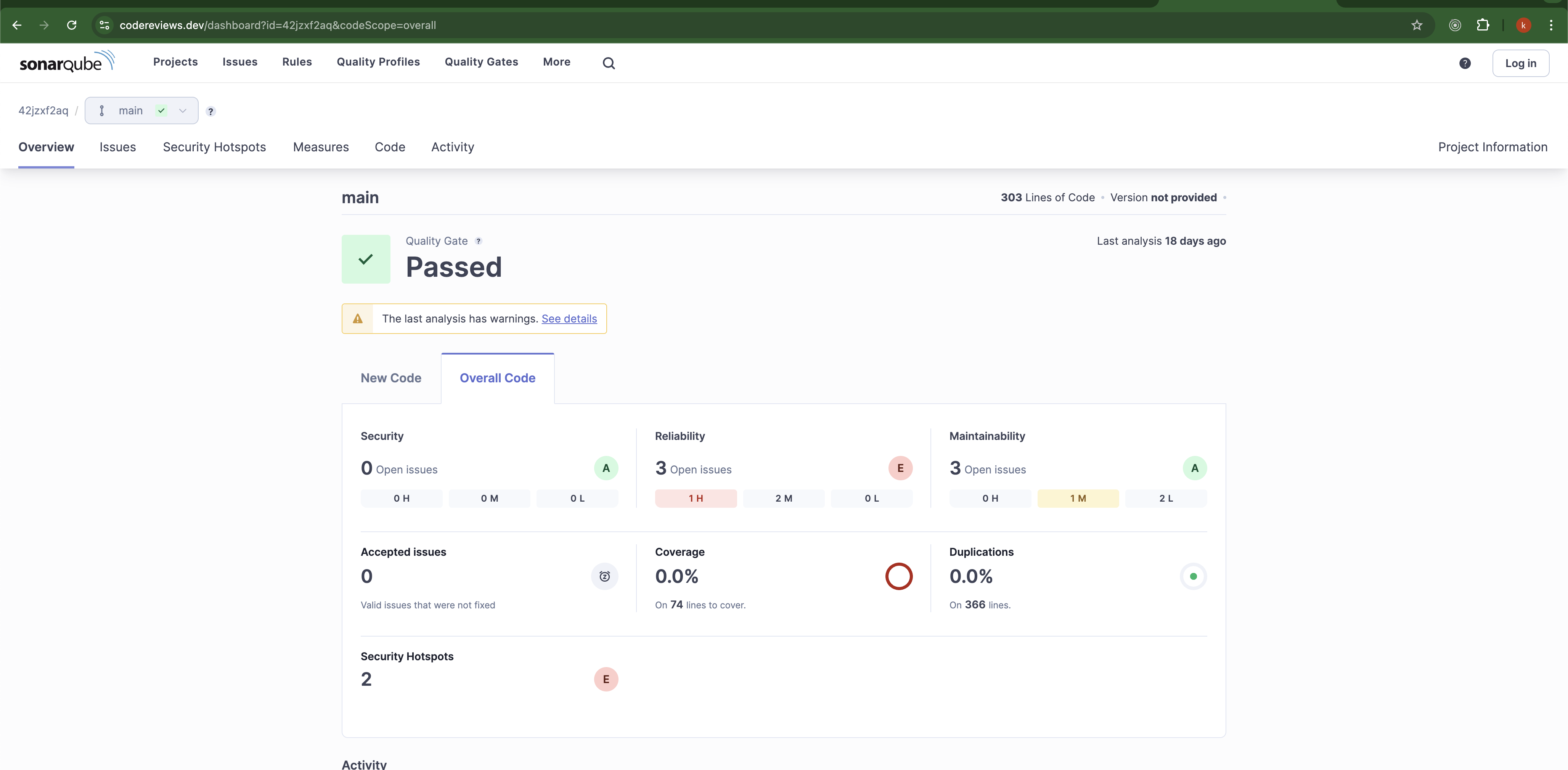
Task: Click the See details warning link
Action: pyautogui.click(x=569, y=319)
